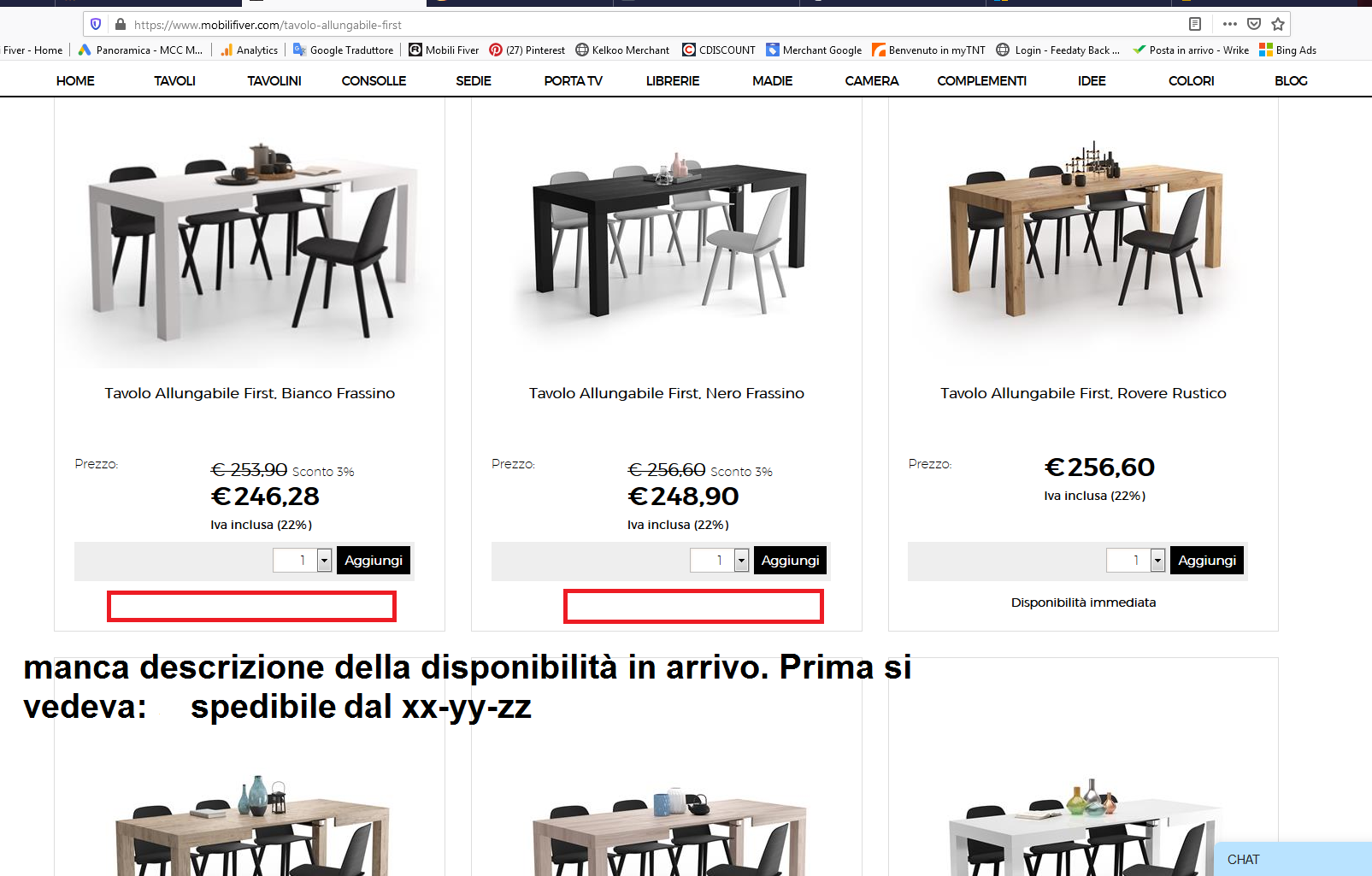The height and width of the screenshot is (876, 1372).
Task: Open Tavolo Allungabile First, Rovere Rustico link
Action: point(1083,393)
